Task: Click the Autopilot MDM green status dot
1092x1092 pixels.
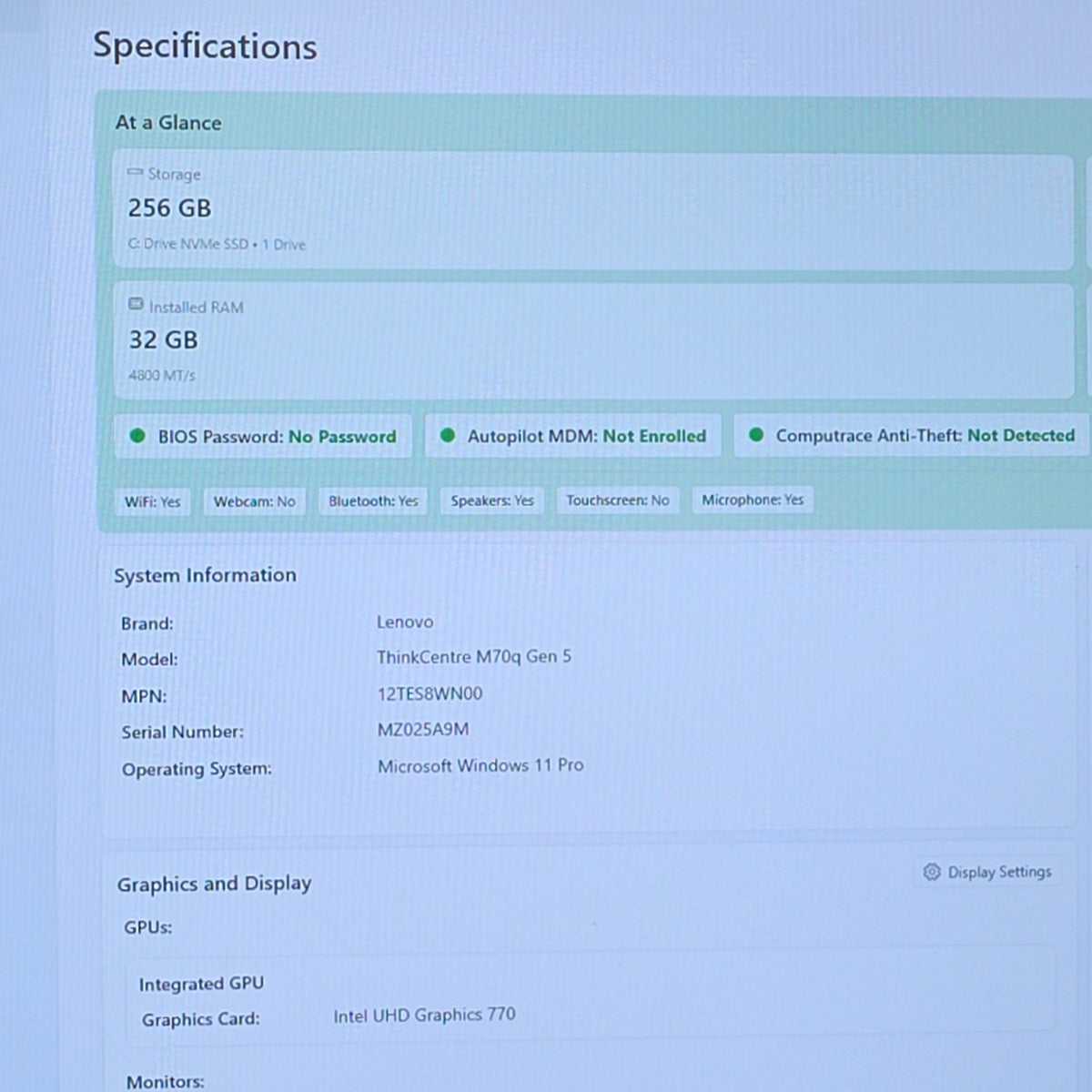Action: (x=447, y=435)
